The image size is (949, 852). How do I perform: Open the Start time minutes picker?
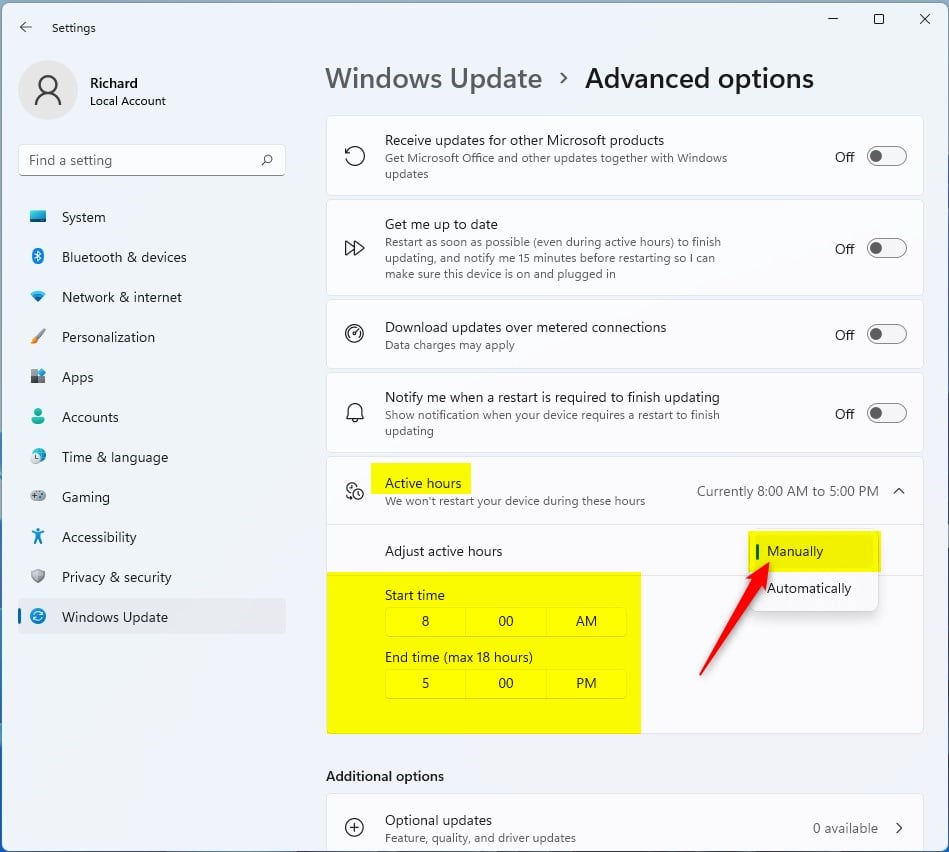506,621
